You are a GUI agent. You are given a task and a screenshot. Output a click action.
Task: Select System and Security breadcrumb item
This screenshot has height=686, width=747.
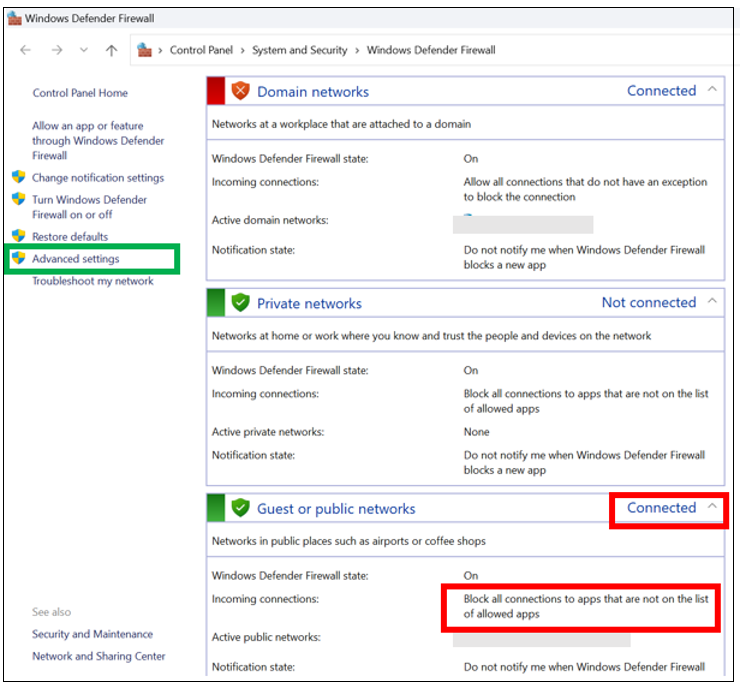point(299,50)
